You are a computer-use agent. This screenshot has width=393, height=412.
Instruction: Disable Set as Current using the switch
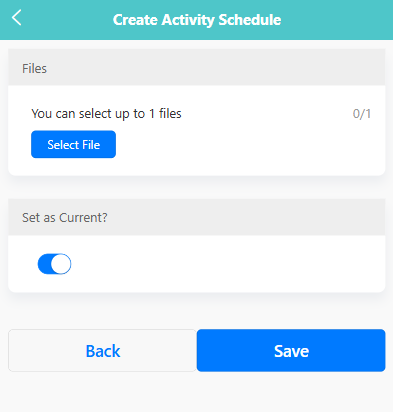click(54, 264)
